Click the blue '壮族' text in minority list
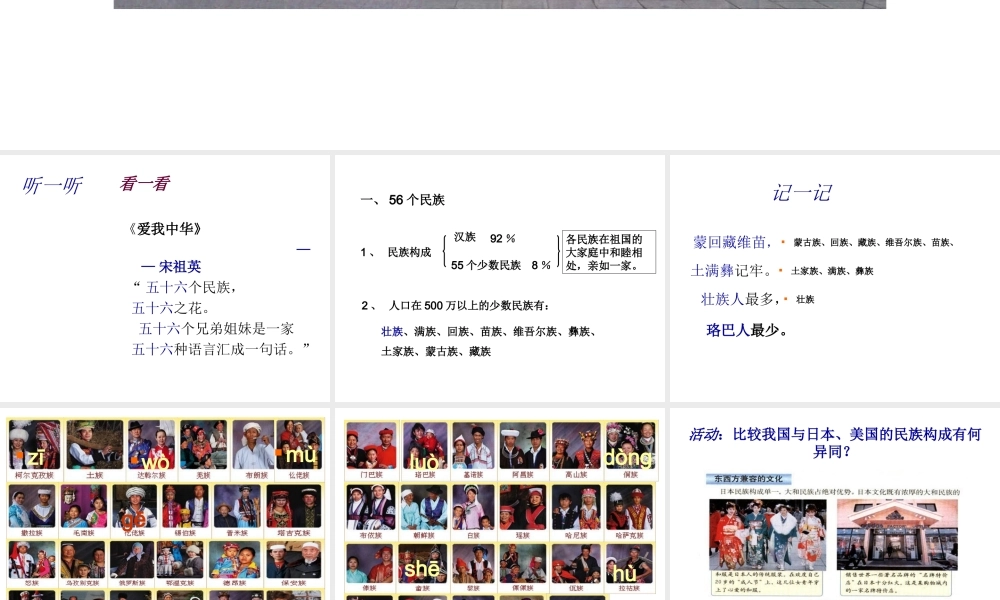 [x=392, y=331]
